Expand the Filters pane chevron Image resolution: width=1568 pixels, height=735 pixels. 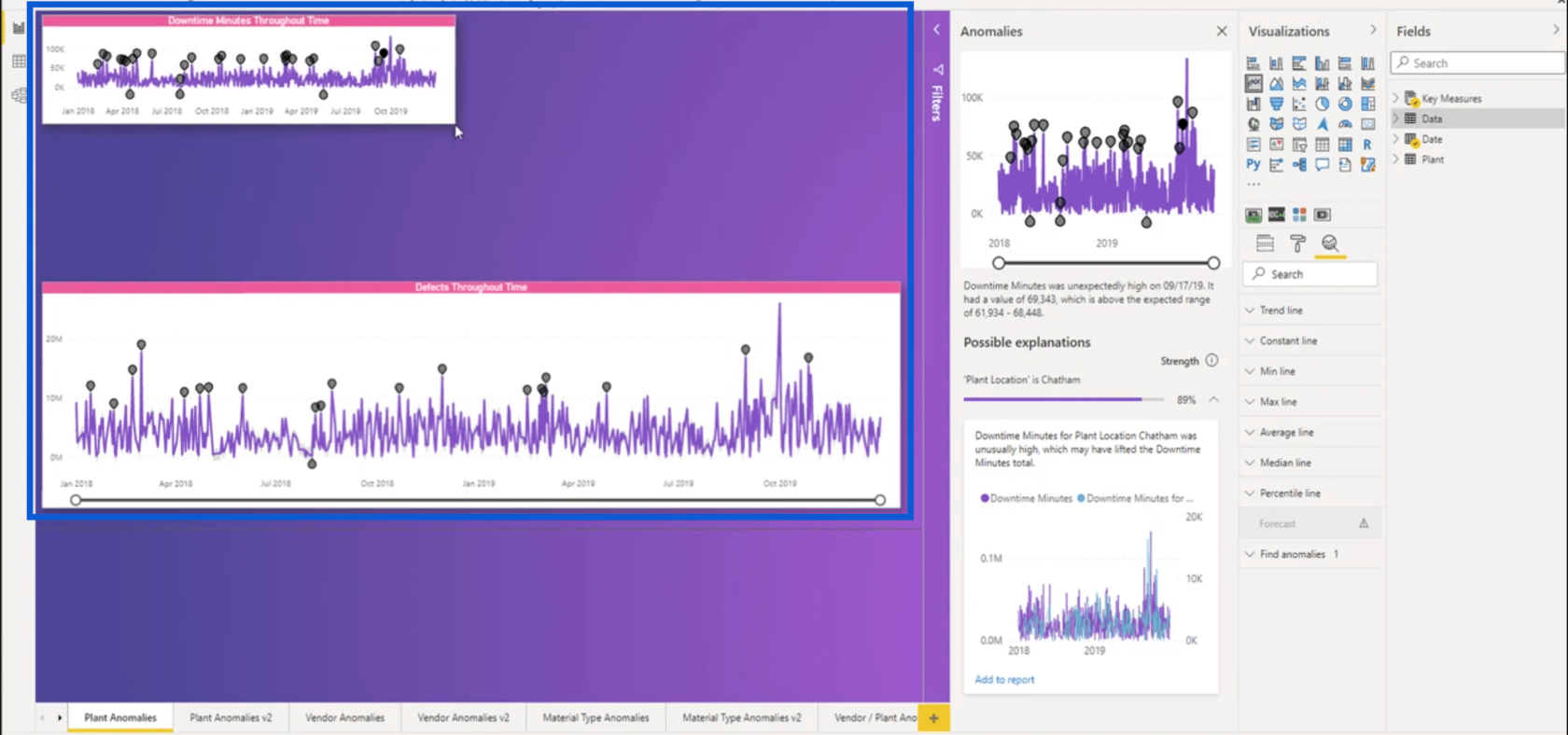936,30
